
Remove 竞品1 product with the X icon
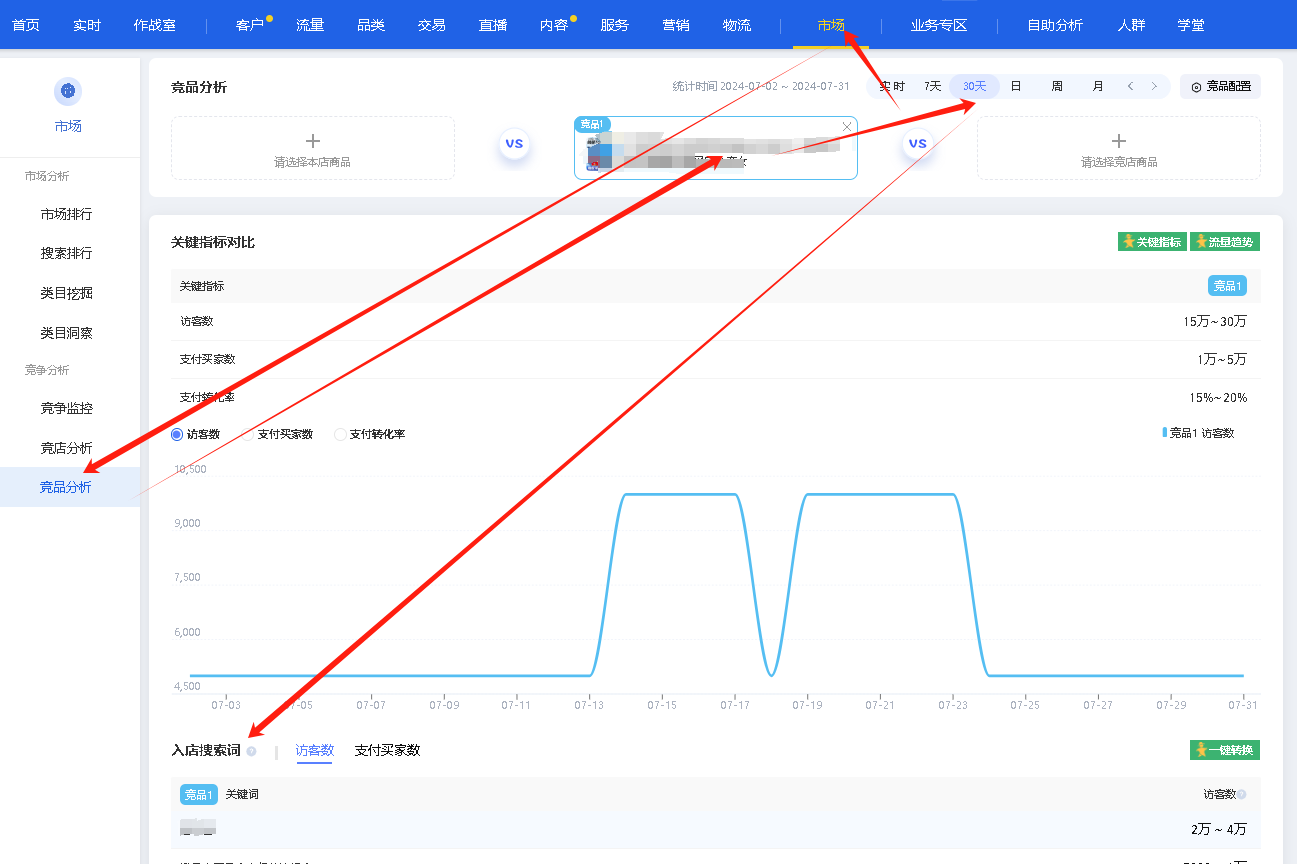(x=847, y=126)
